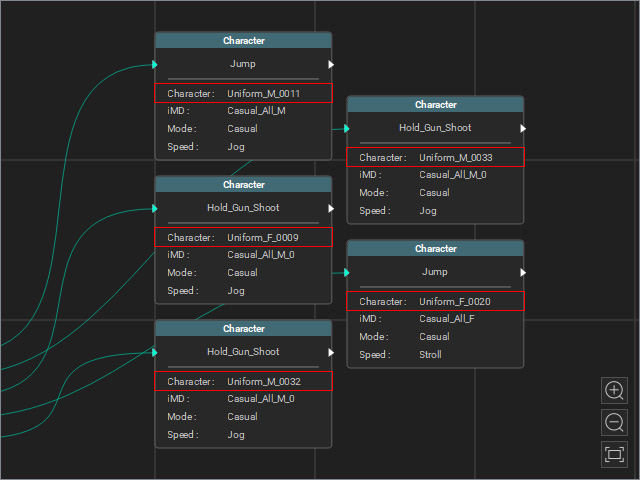The height and width of the screenshot is (480, 640).
Task: Select Character header of Uniform_M_0011 node
Action: coord(244,40)
